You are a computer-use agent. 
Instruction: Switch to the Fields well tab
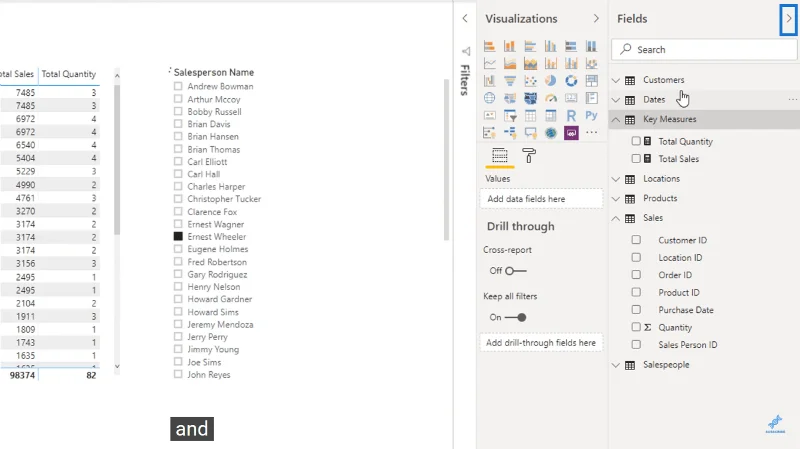[499, 155]
